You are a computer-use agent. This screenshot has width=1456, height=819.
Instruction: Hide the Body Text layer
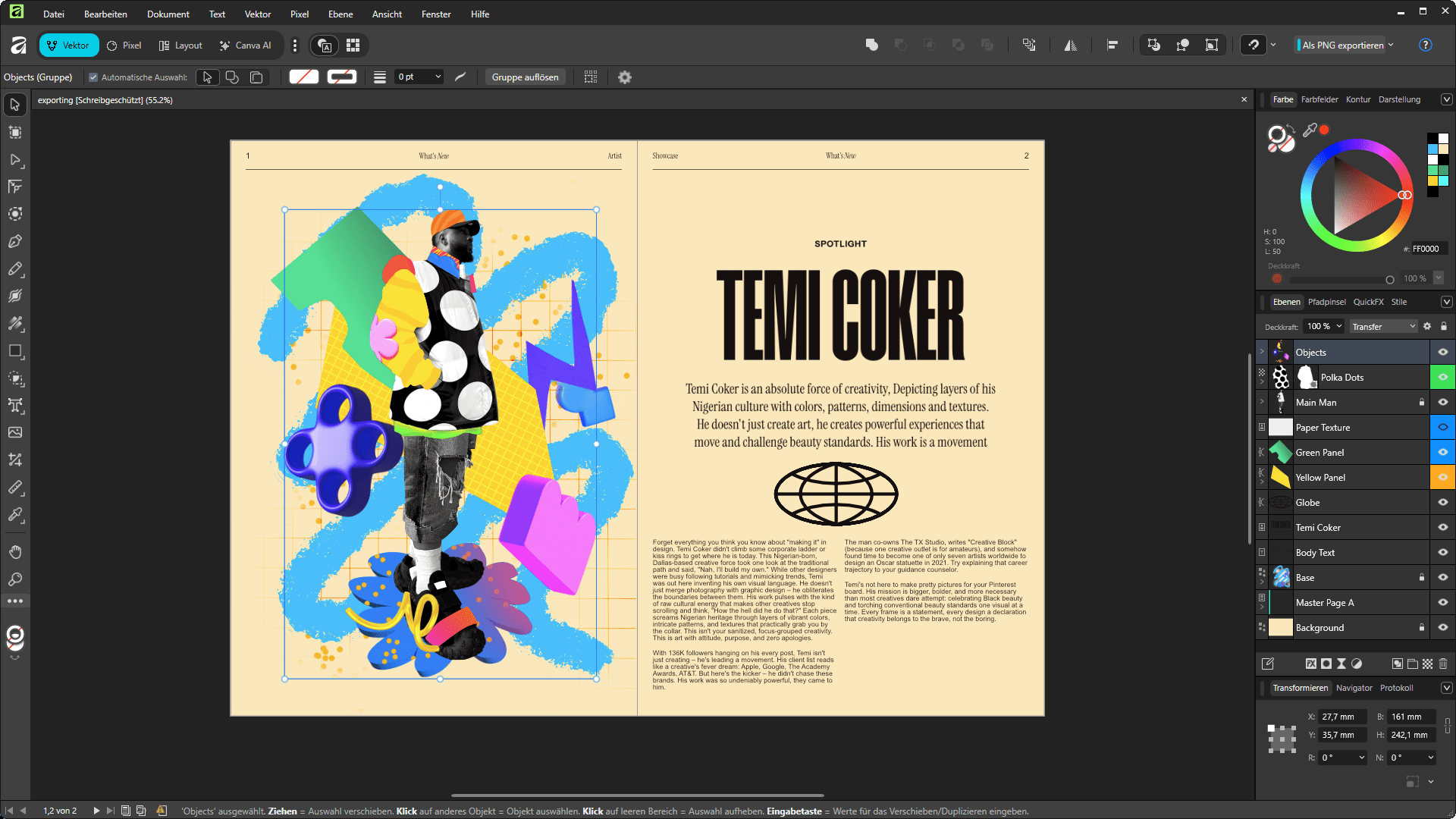click(x=1442, y=552)
